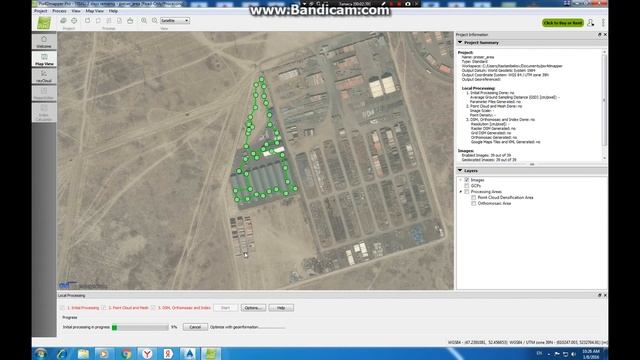
Task: Toggle DSM, Orthomosaic and Index step checkbox
Action: coord(153,308)
